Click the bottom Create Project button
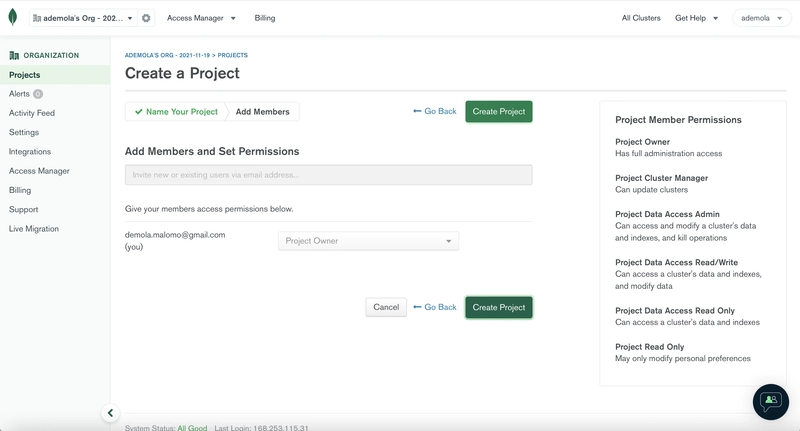The height and width of the screenshot is (431, 800). click(498, 308)
